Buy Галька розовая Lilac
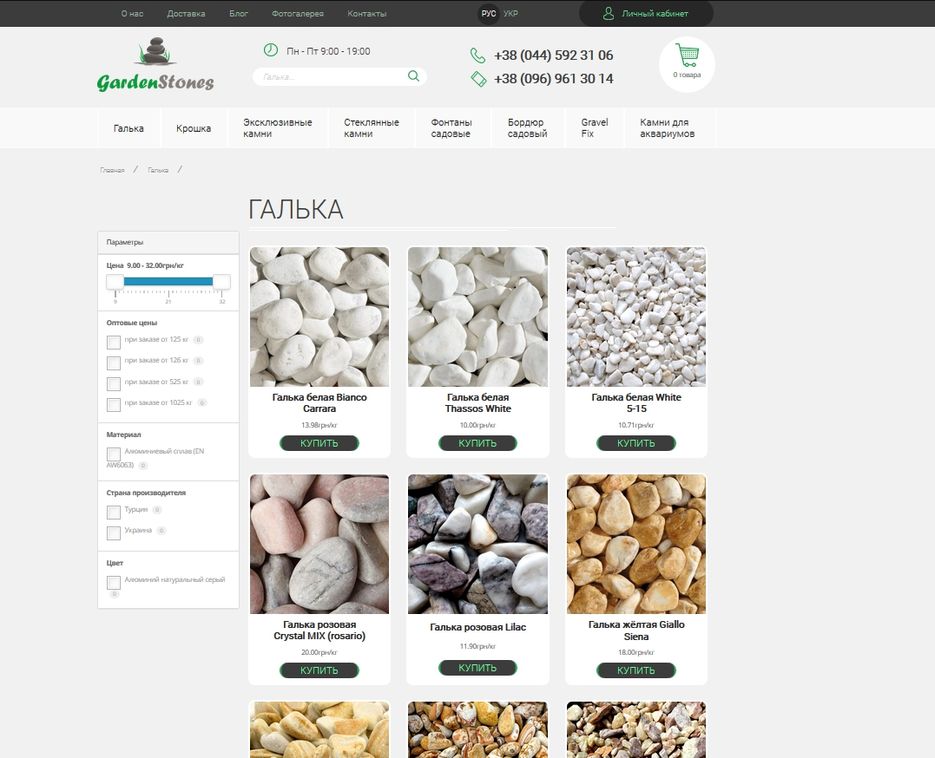 [478, 668]
